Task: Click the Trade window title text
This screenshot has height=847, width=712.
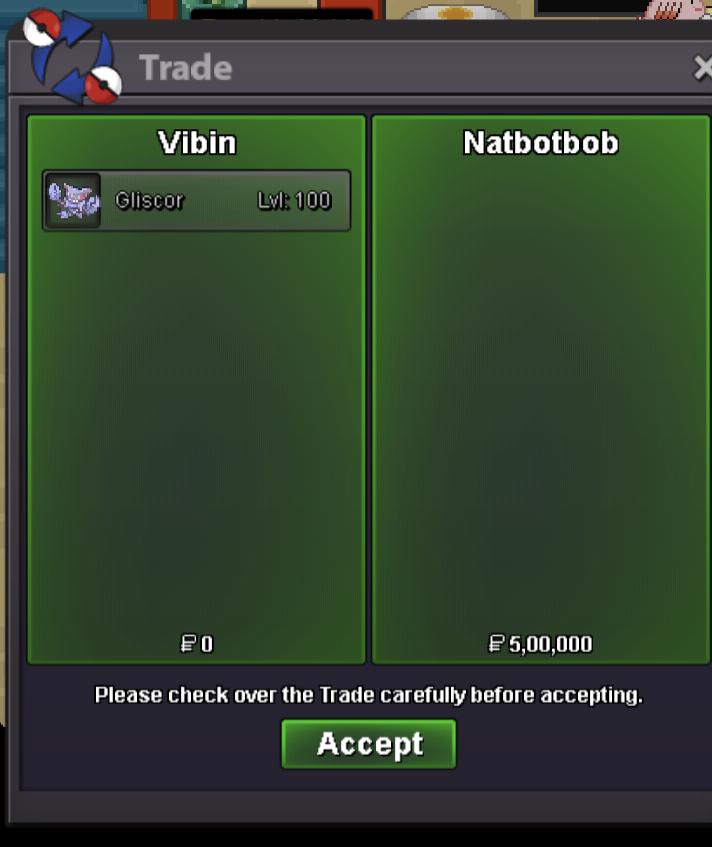Action: point(185,68)
